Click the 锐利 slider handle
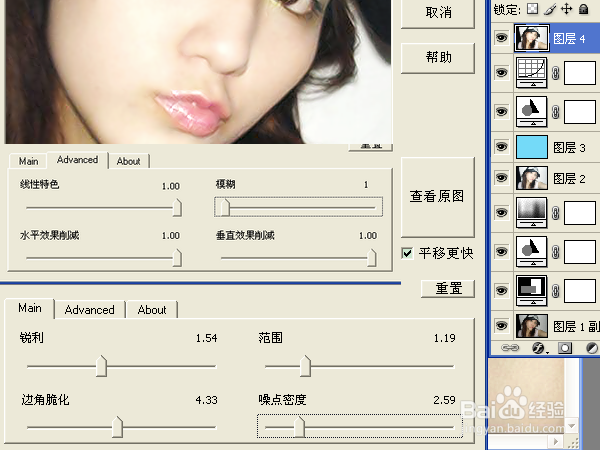Viewport: 600px width, 450px height. click(x=101, y=366)
